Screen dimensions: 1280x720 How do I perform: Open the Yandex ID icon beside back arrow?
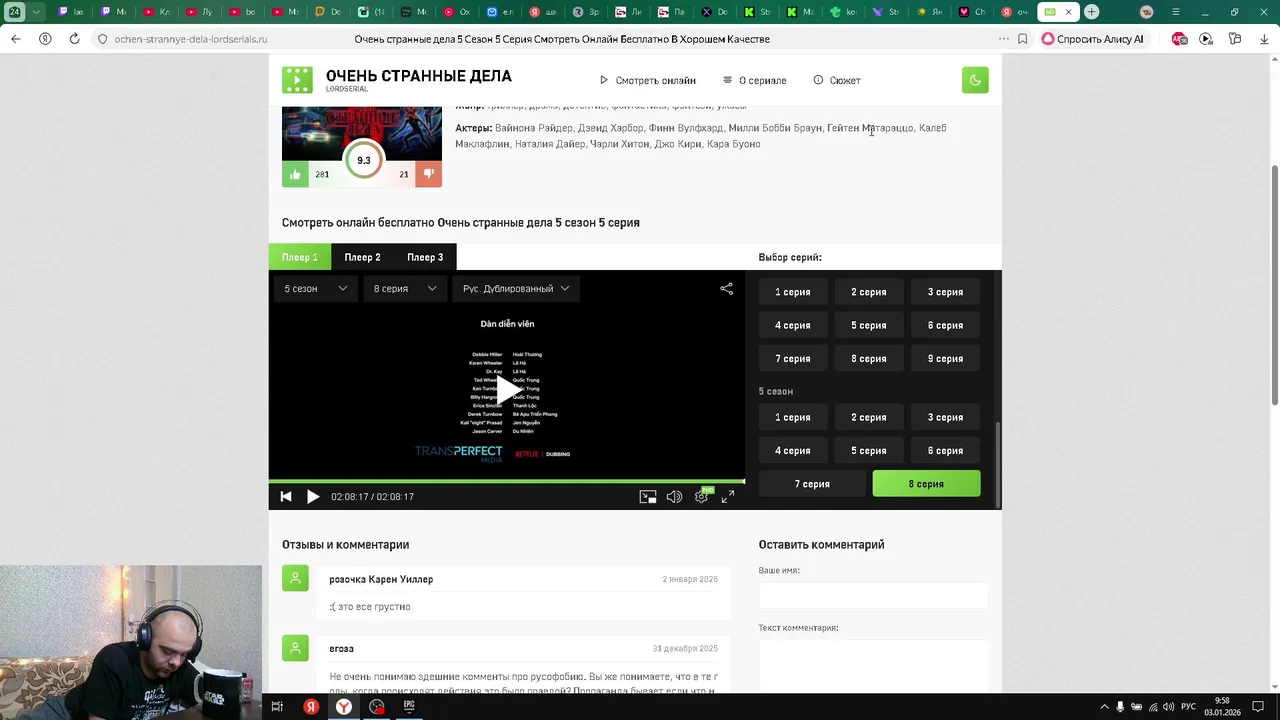(x=45, y=39)
